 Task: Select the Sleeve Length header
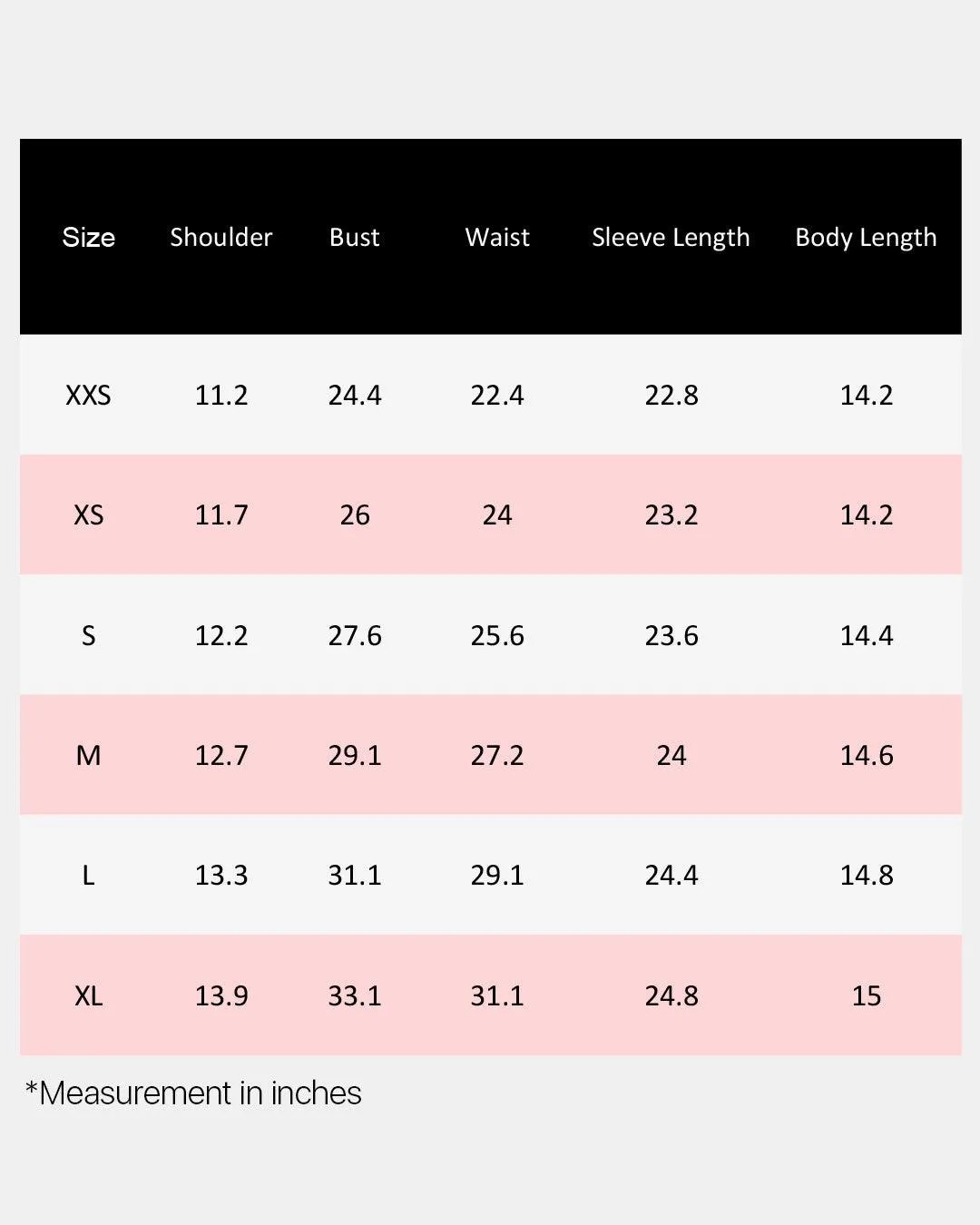[671, 238]
